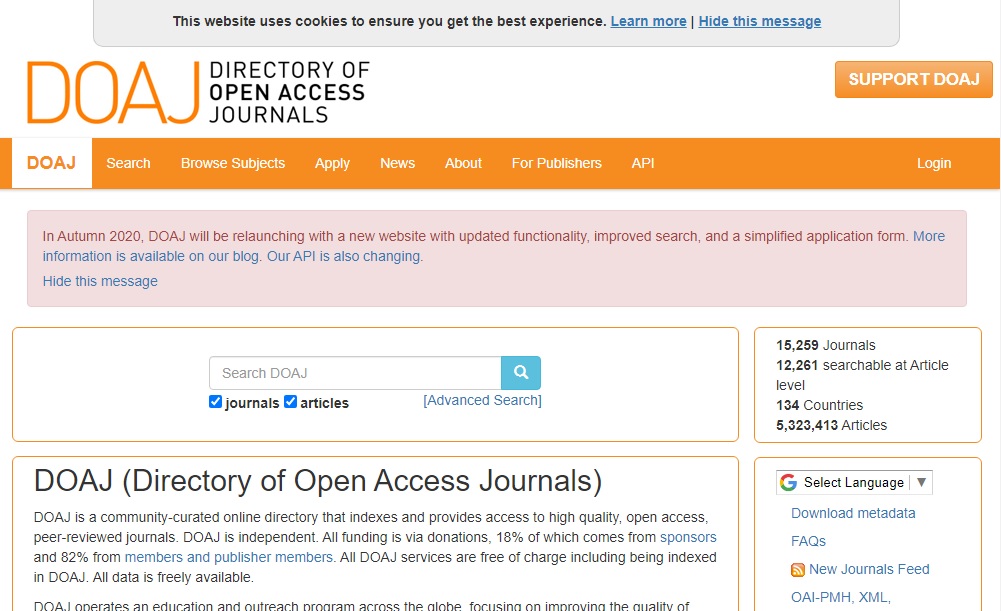Screen dimensions: 1001x611
Task: Uncheck the articles checkbox
Action: coord(290,402)
